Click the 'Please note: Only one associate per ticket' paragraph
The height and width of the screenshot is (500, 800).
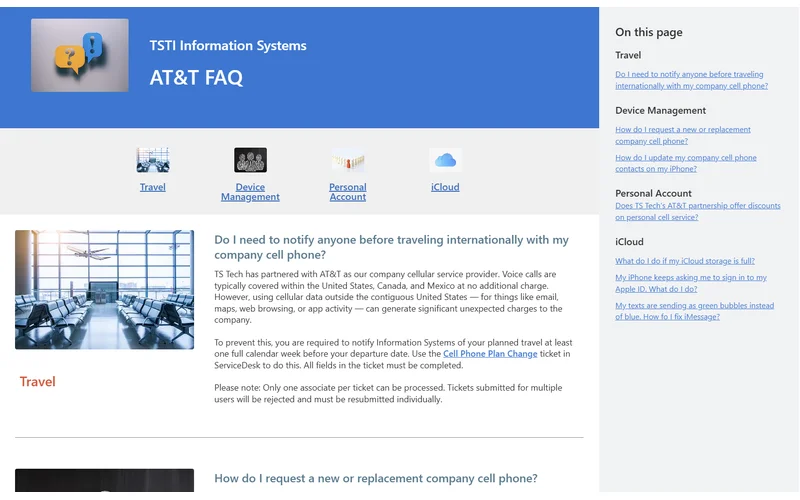pyautogui.click(x=388, y=393)
